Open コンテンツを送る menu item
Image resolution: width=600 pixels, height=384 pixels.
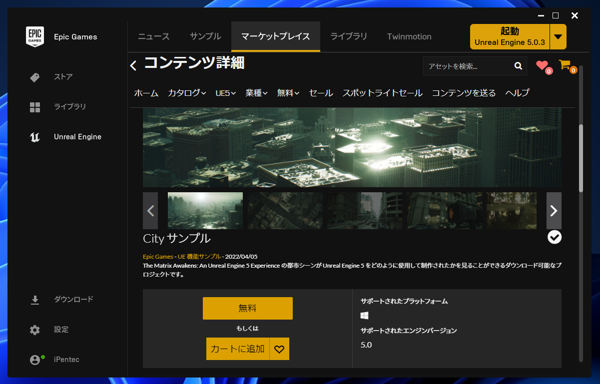(464, 93)
